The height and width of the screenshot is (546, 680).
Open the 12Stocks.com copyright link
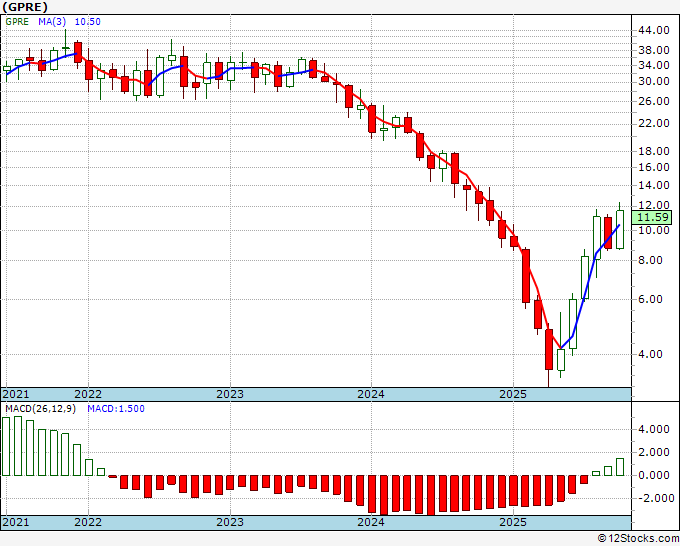click(638, 538)
